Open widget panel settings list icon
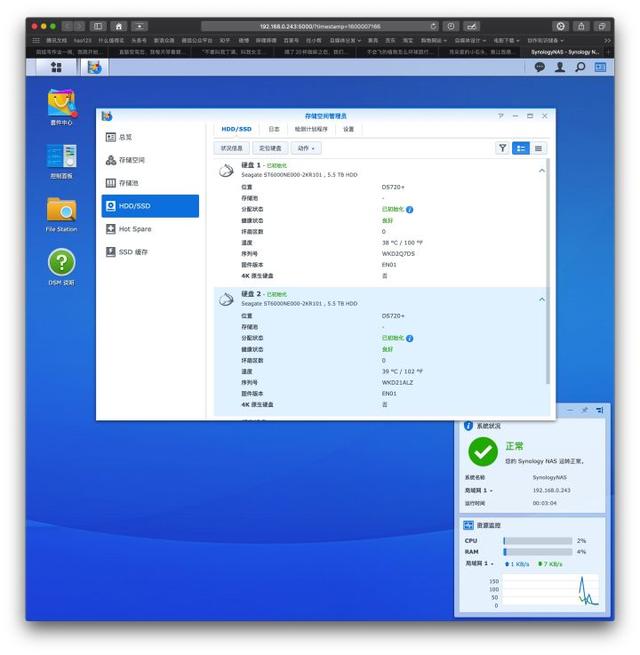Image resolution: width=640 pixels, height=655 pixels. [x=600, y=410]
